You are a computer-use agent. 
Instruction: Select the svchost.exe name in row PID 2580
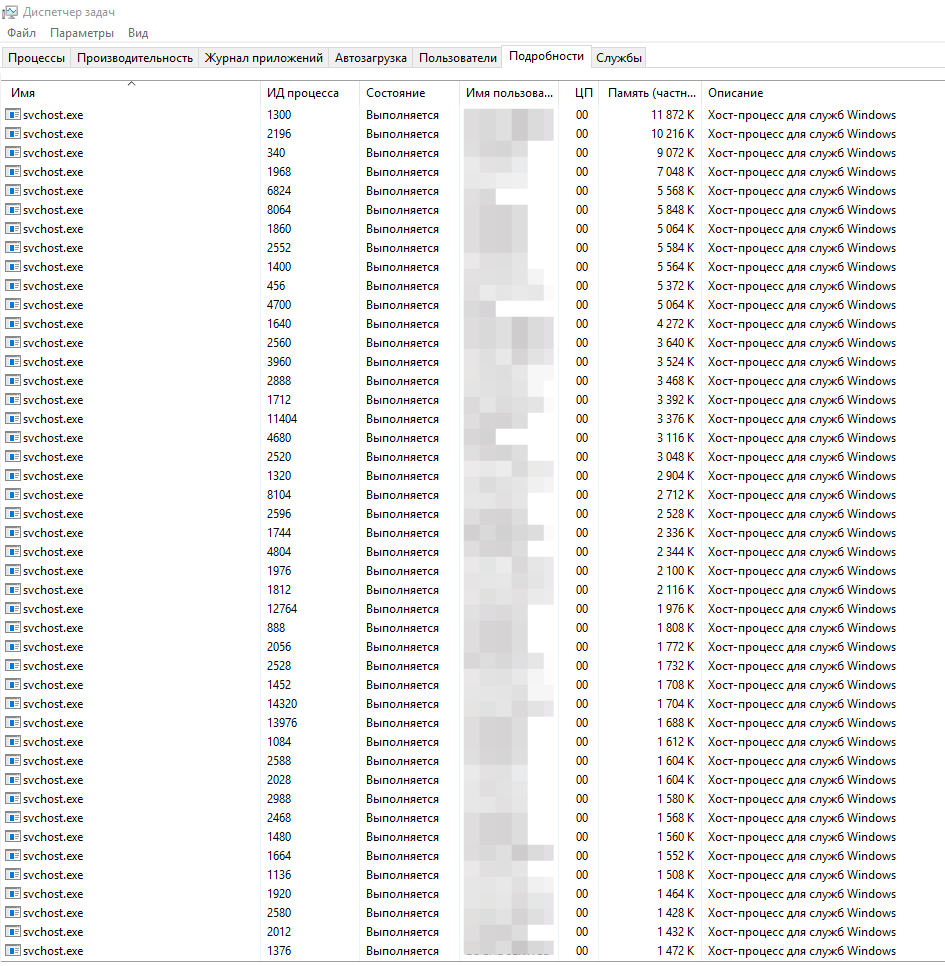[x=53, y=912]
